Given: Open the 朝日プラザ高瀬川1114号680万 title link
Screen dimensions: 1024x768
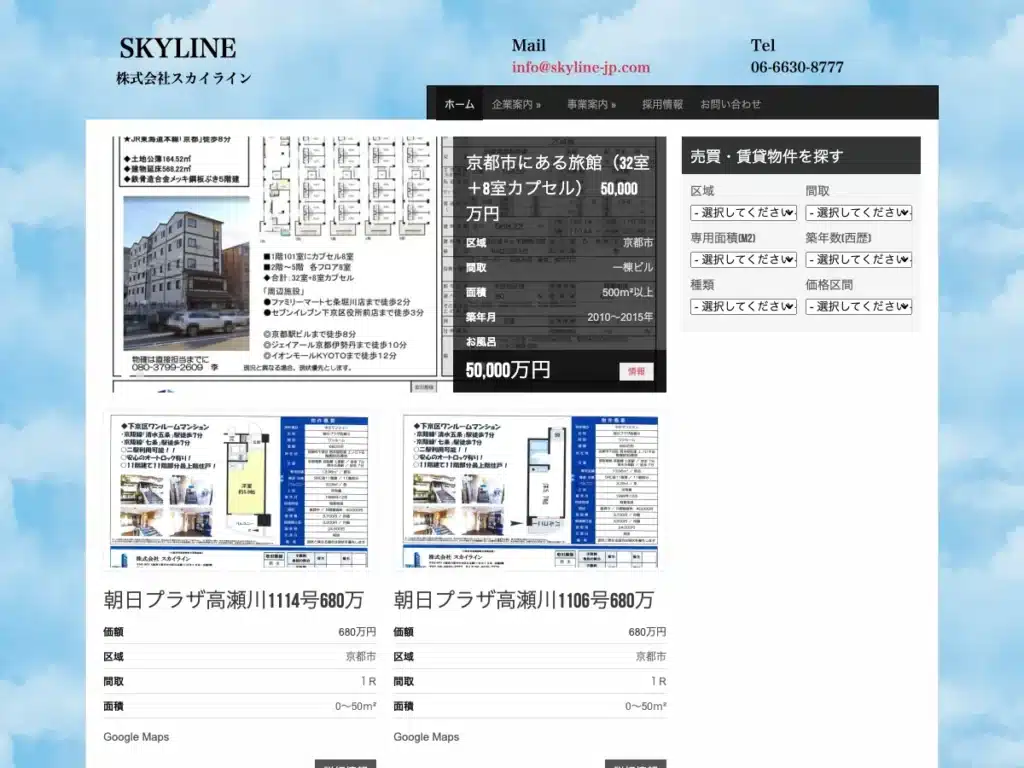Looking at the screenshot, I should 233,600.
